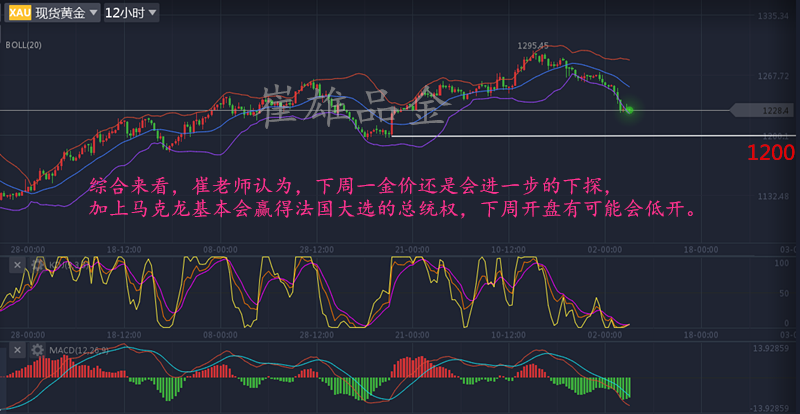Click 08-00:00 on the KDJ panel time axis
This screenshot has height=414, width=800.
tap(220, 335)
